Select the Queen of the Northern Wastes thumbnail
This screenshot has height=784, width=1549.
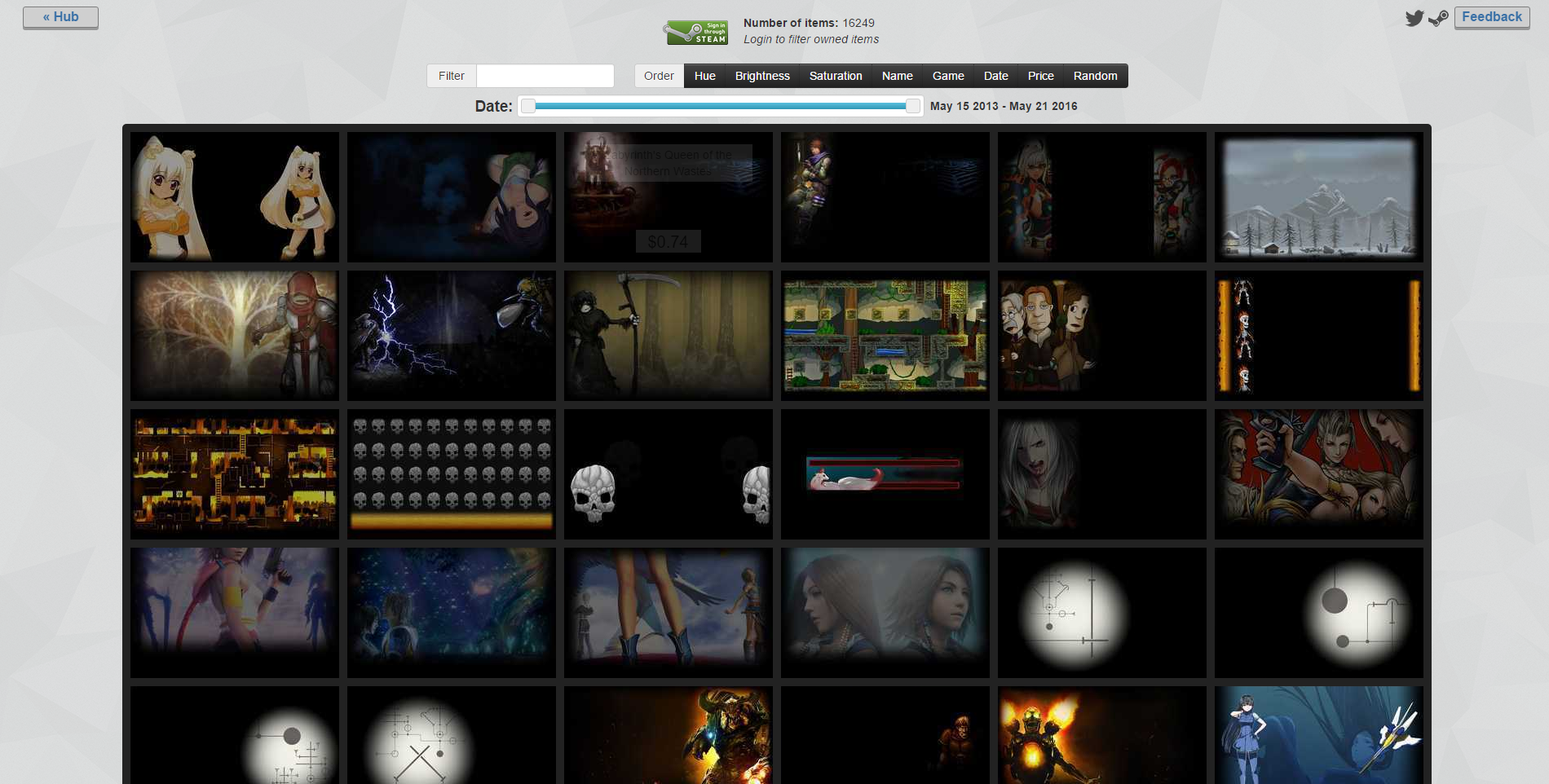[x=669, y=197]
